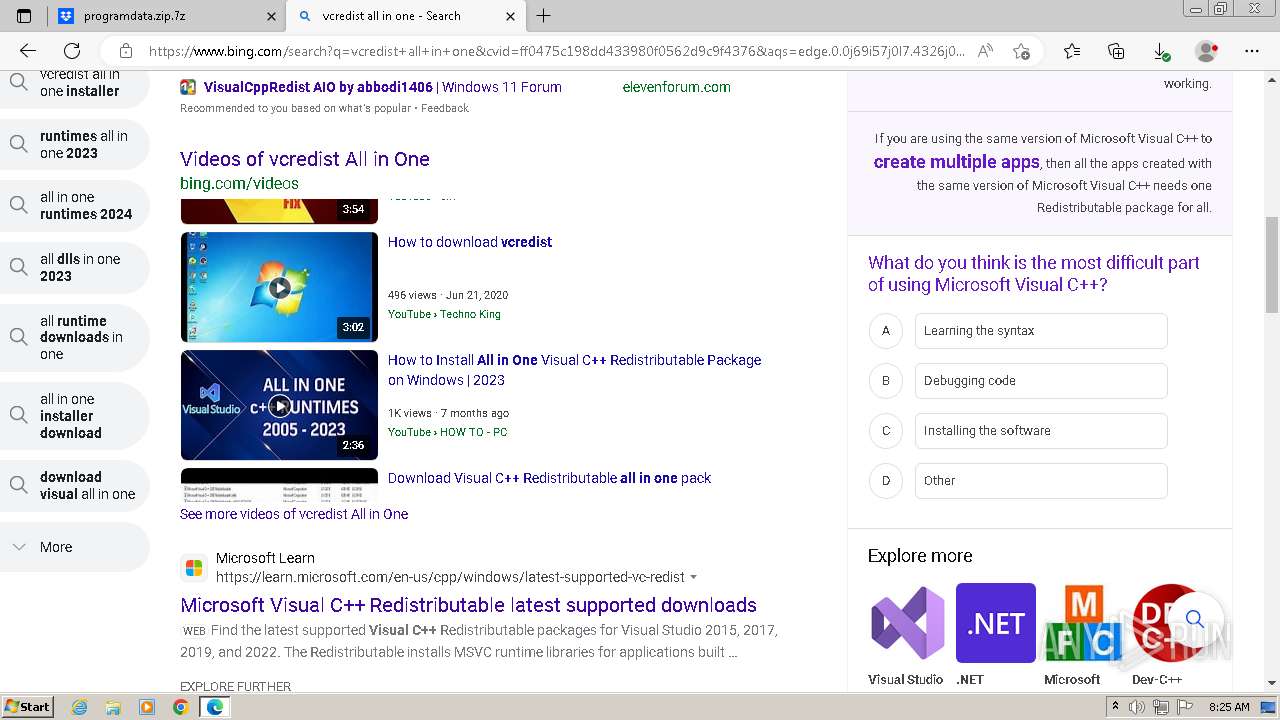The height and width of the screenshot is (720, 1280).
Task: Launch Windows Media Player from taskbar
Action: pos(147,707)
